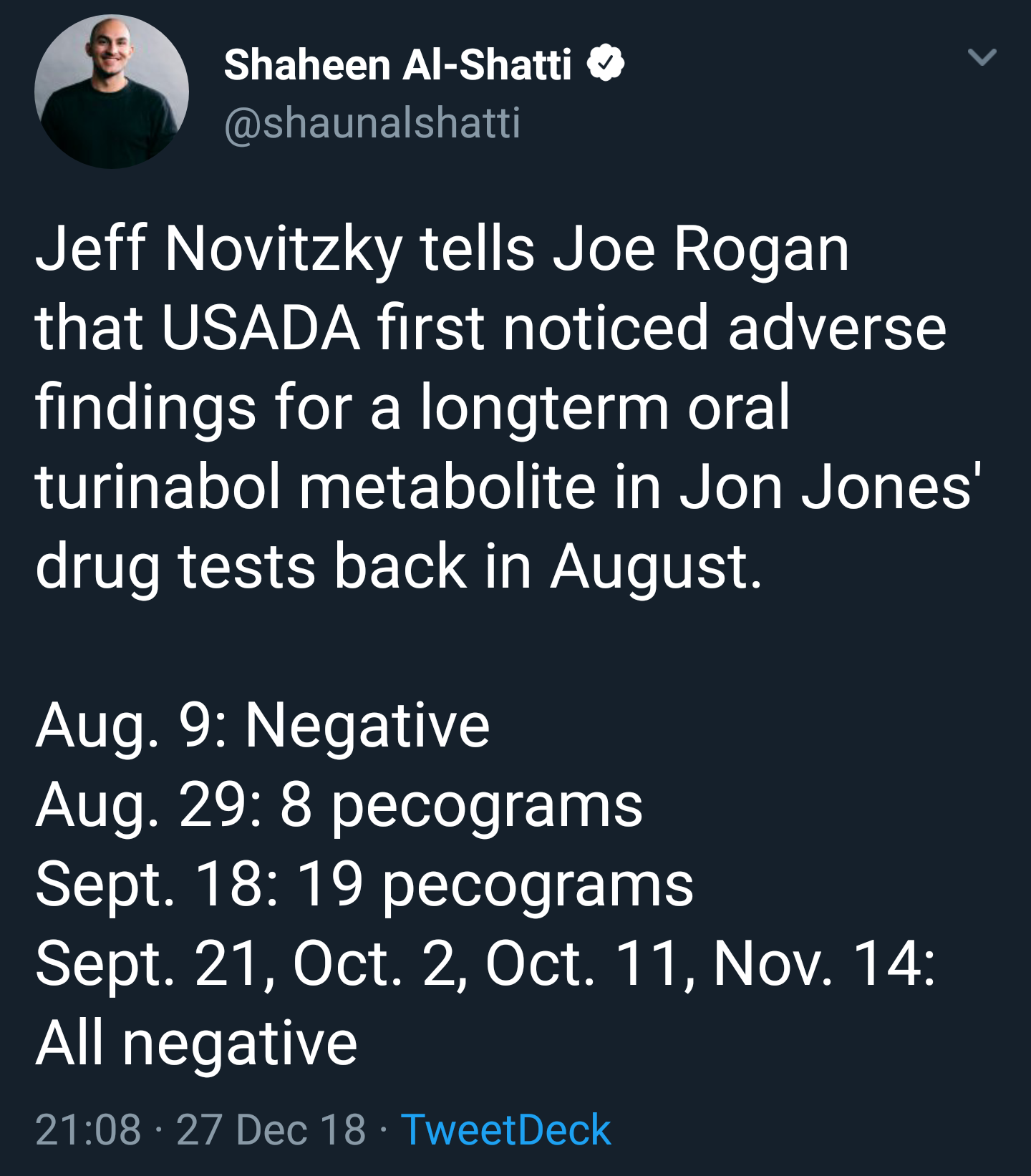The image size is (1031, 1176).
Task: Click the "Nov. 14:" date in tweet
Action: tap(824, 963)
